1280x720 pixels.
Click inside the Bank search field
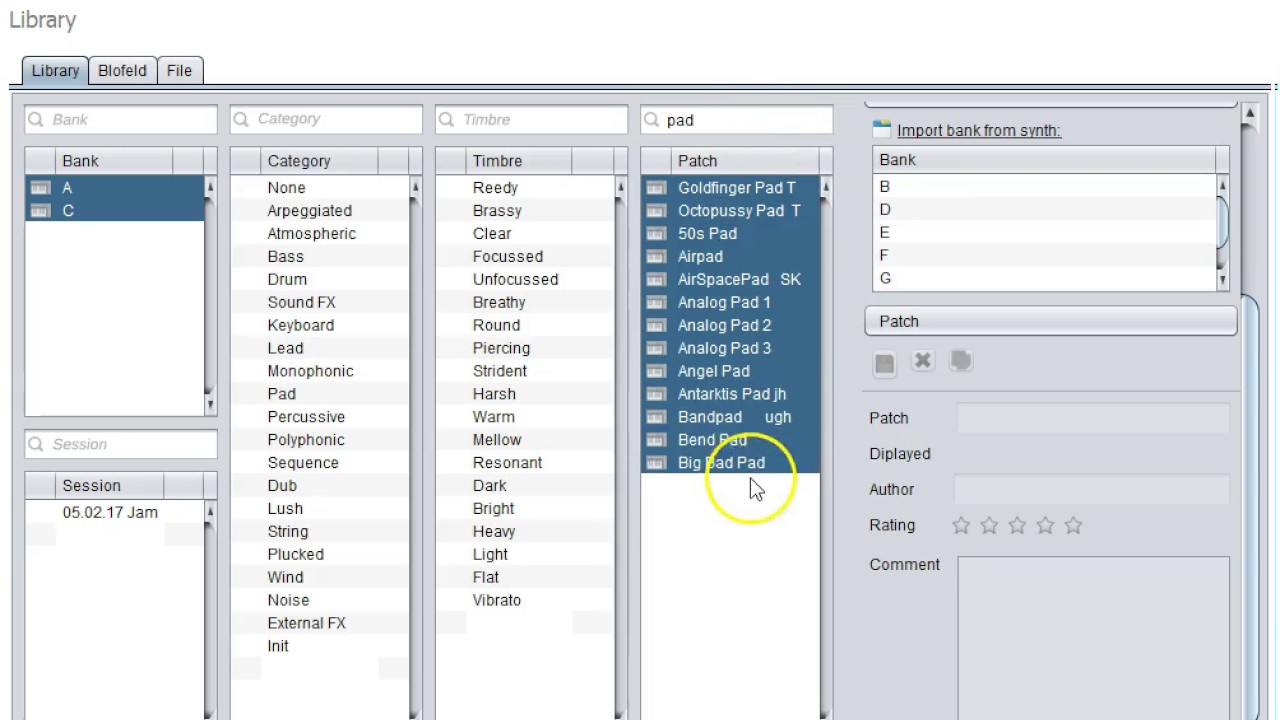click(x=121, y=120)
